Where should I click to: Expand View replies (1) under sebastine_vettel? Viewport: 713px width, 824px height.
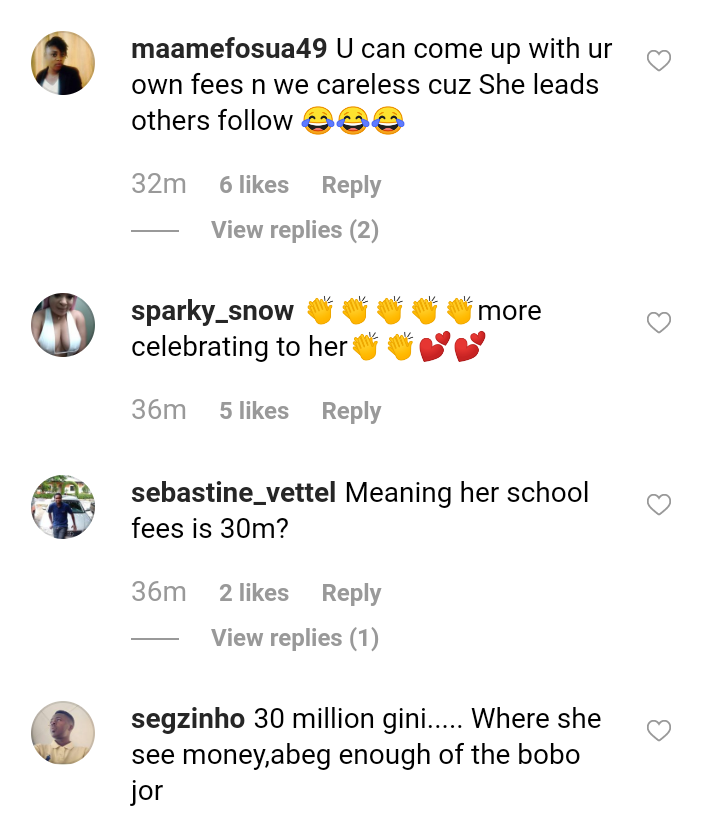(295, 638)
